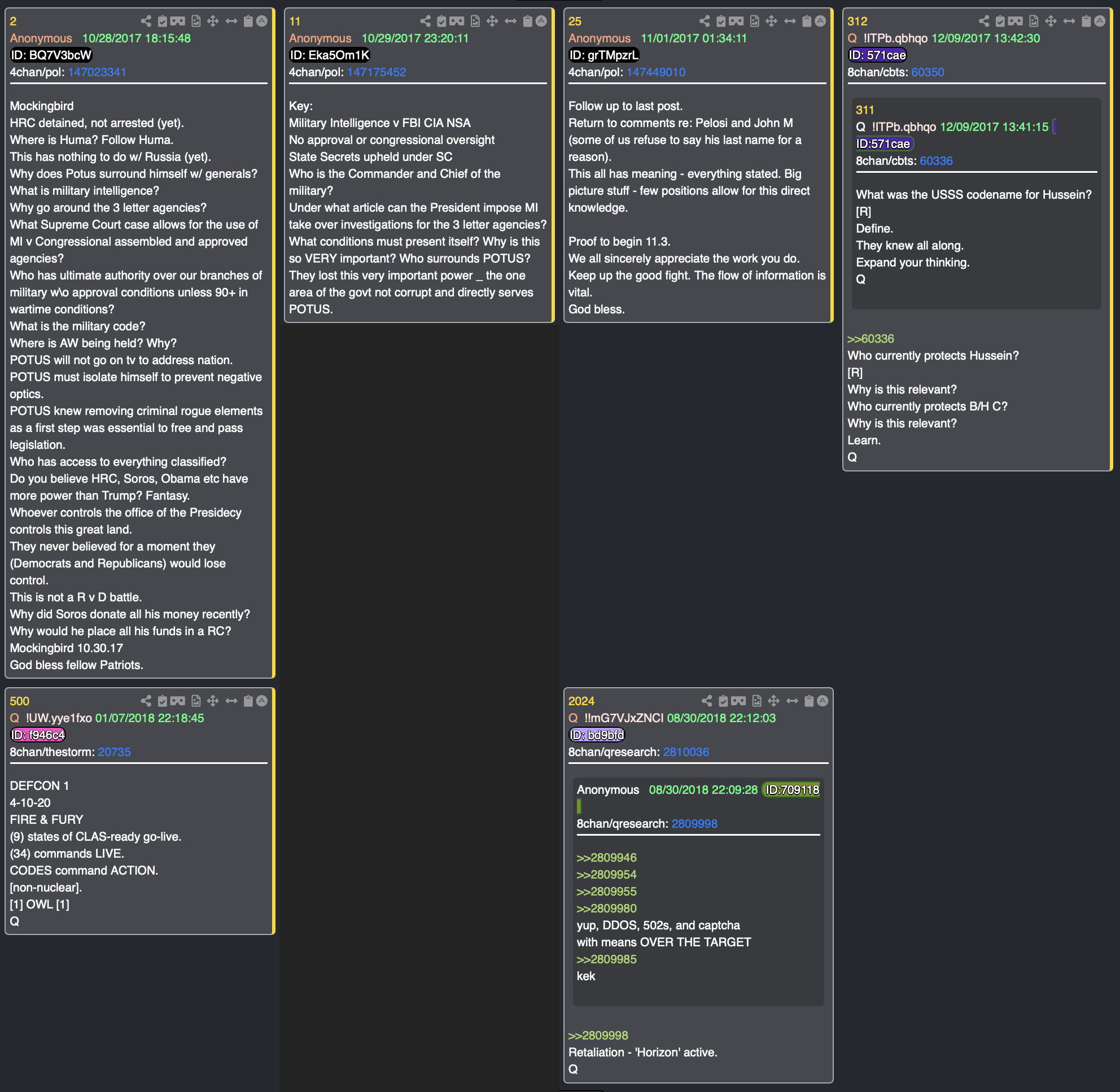Click goggles viewer icon on post 2

pos(178,21)
